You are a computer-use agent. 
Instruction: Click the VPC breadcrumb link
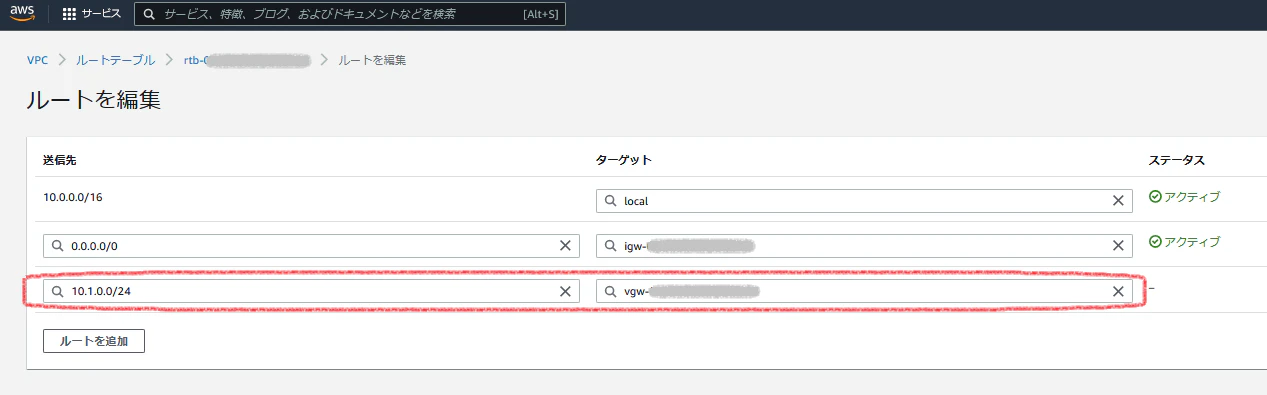pos(37,60)
